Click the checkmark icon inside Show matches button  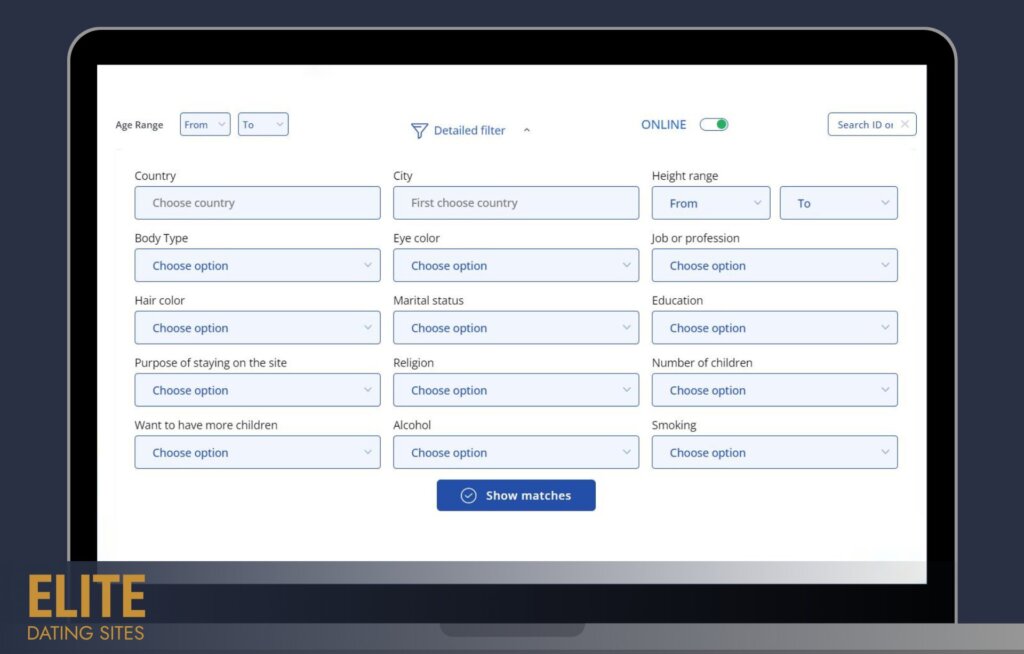469,495
